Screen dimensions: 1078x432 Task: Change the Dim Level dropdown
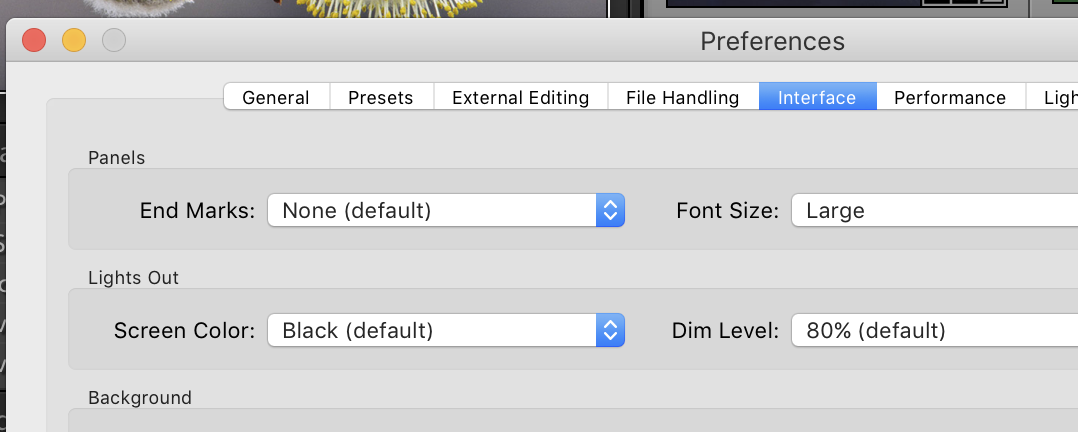point(934,330)
